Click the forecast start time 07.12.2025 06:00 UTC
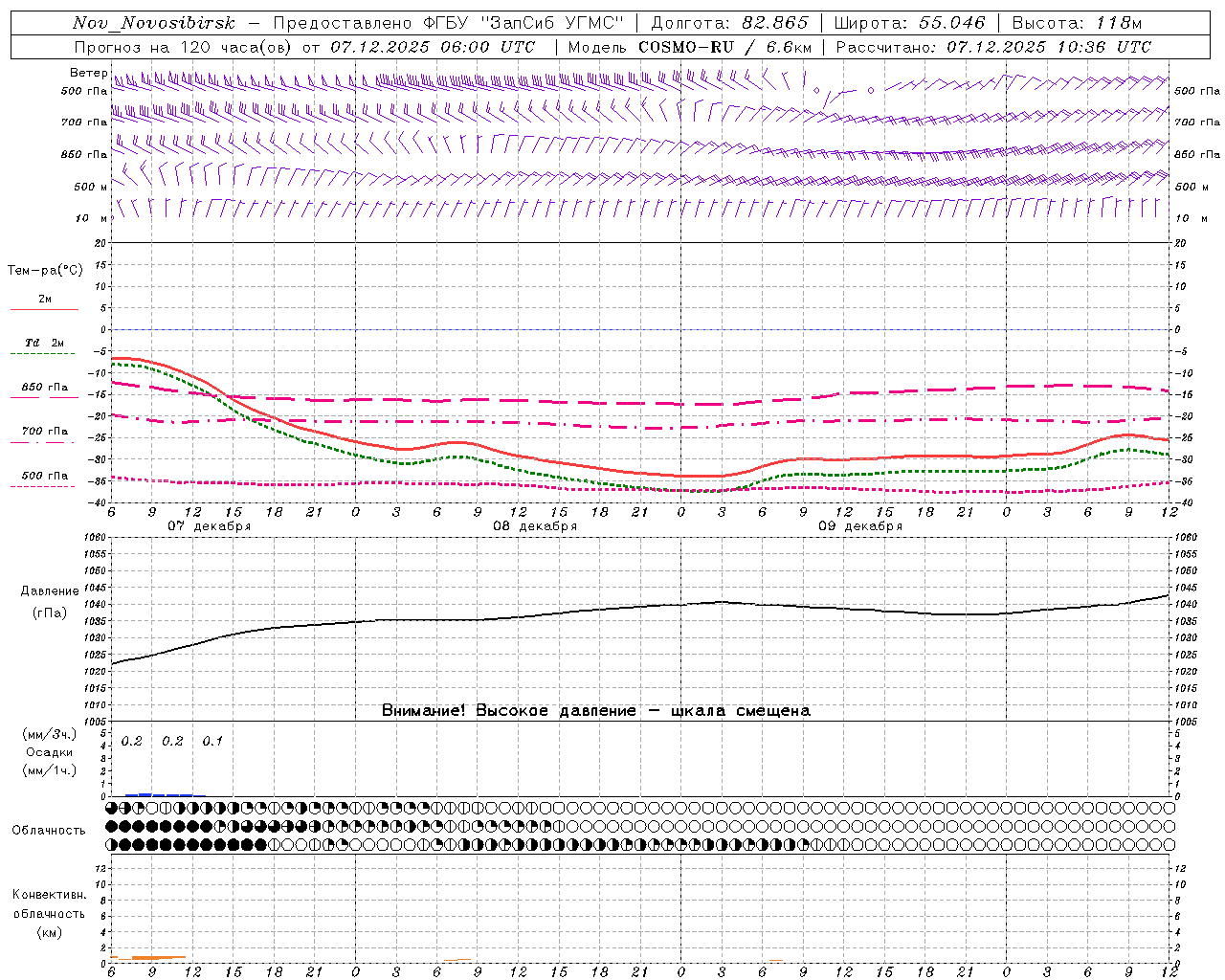This screenshot has width=1225, height=980. pos(433,47)
